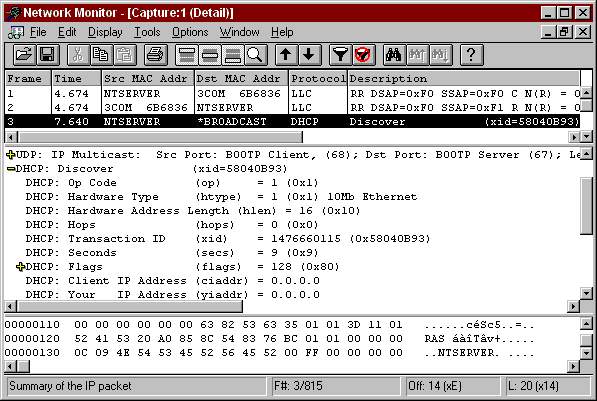The height and width of the screenshot is (401, 597).
Task: Click hex pane scroll left arrow
Action: click(10, 366)
